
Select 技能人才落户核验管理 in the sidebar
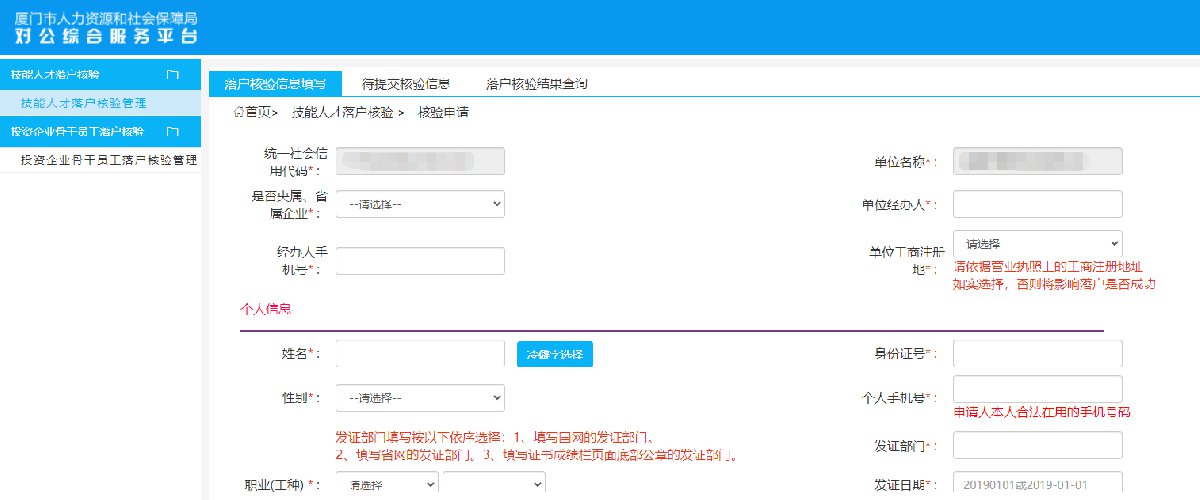[x=83, y=103]
